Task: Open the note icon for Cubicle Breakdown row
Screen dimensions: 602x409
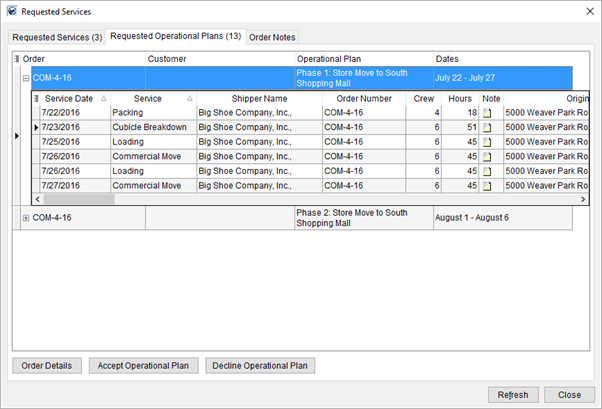Action: point(488,128)
